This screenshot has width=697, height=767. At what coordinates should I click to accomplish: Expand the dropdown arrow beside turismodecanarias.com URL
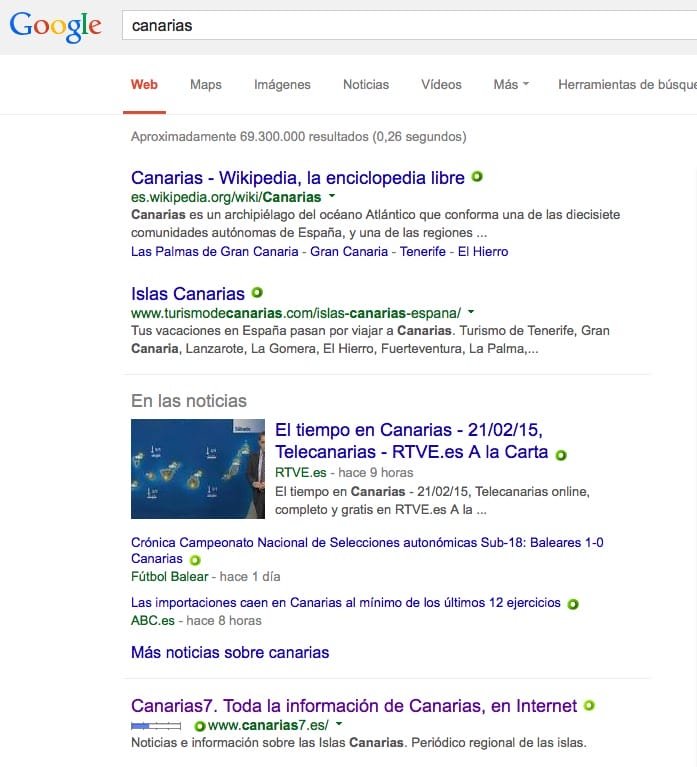471,312
